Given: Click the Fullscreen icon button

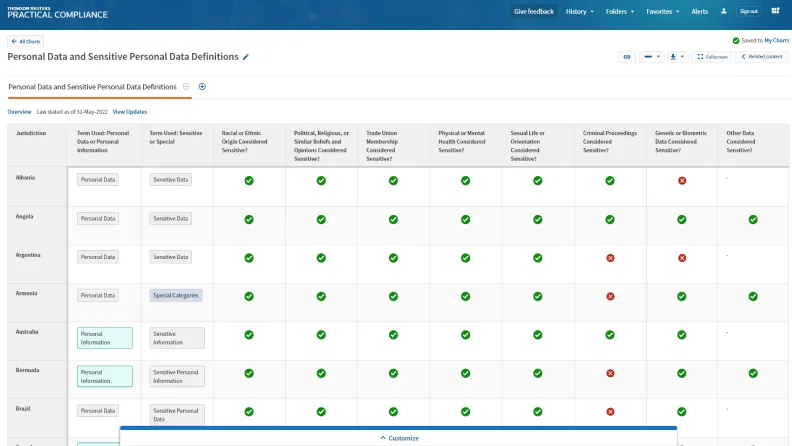Looking at the screenshot, I should click(712, 57).
